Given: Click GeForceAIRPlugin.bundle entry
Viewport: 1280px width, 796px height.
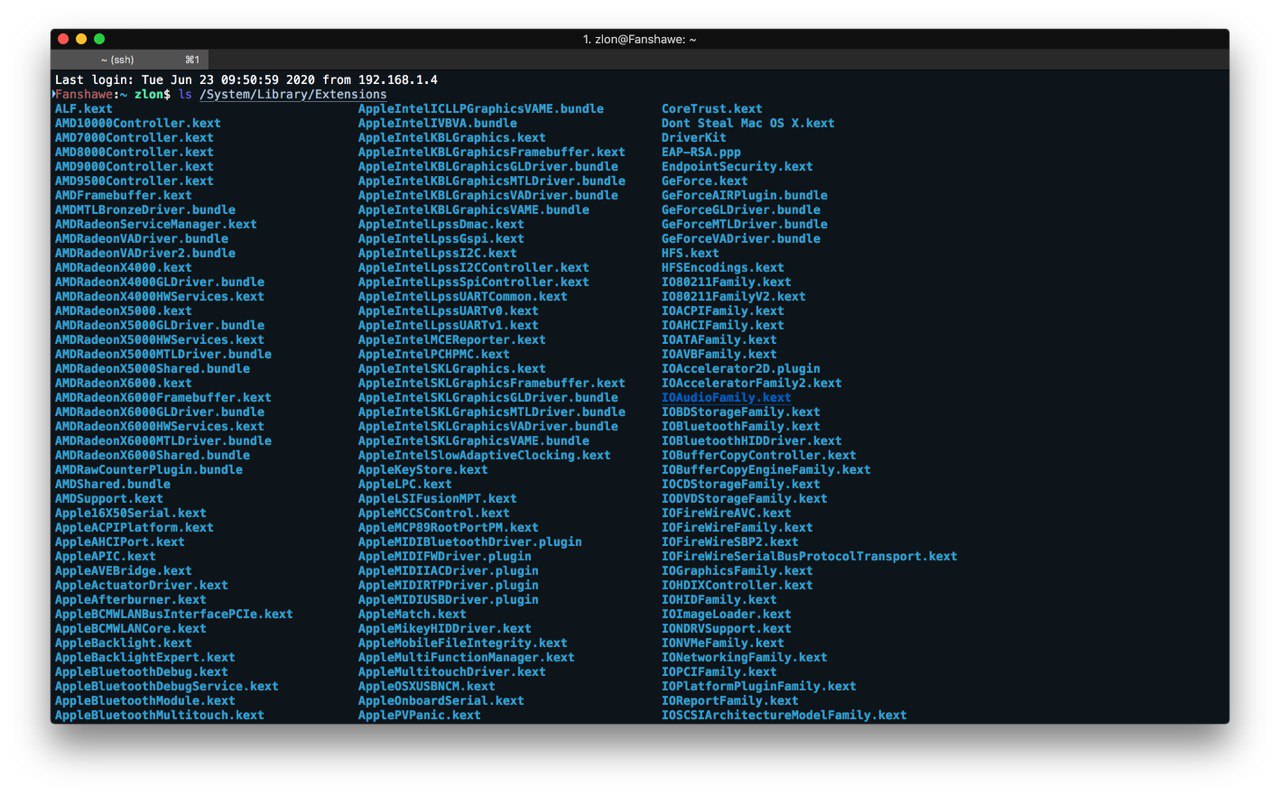Looking at the screenshot, I should (x=744, y=195).
